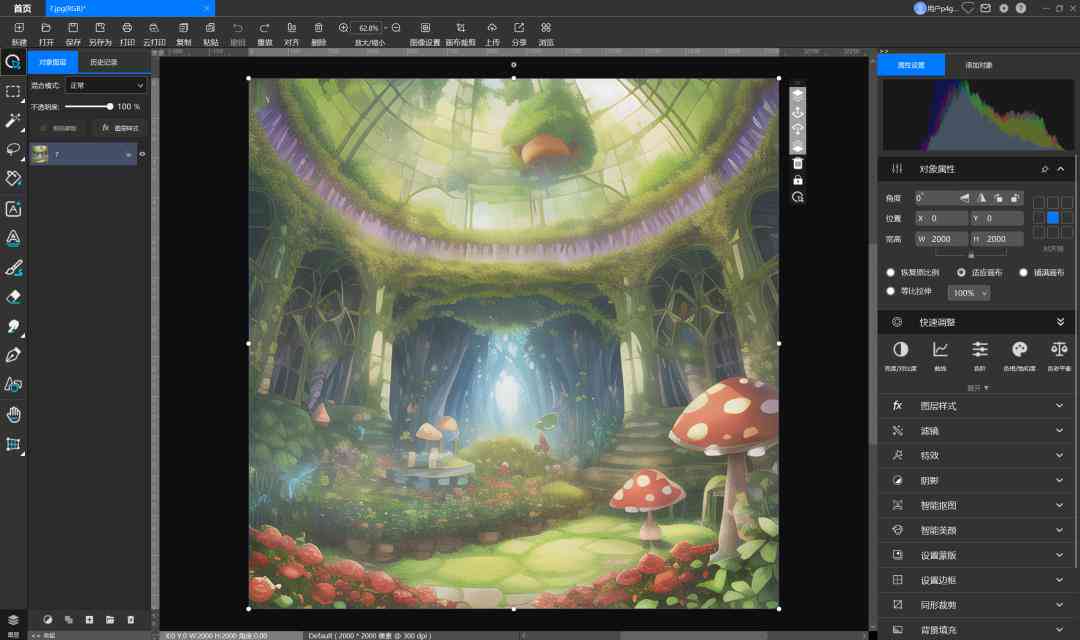
Task: Click the zoom-out magnifier icon
Action: point(396,28)
